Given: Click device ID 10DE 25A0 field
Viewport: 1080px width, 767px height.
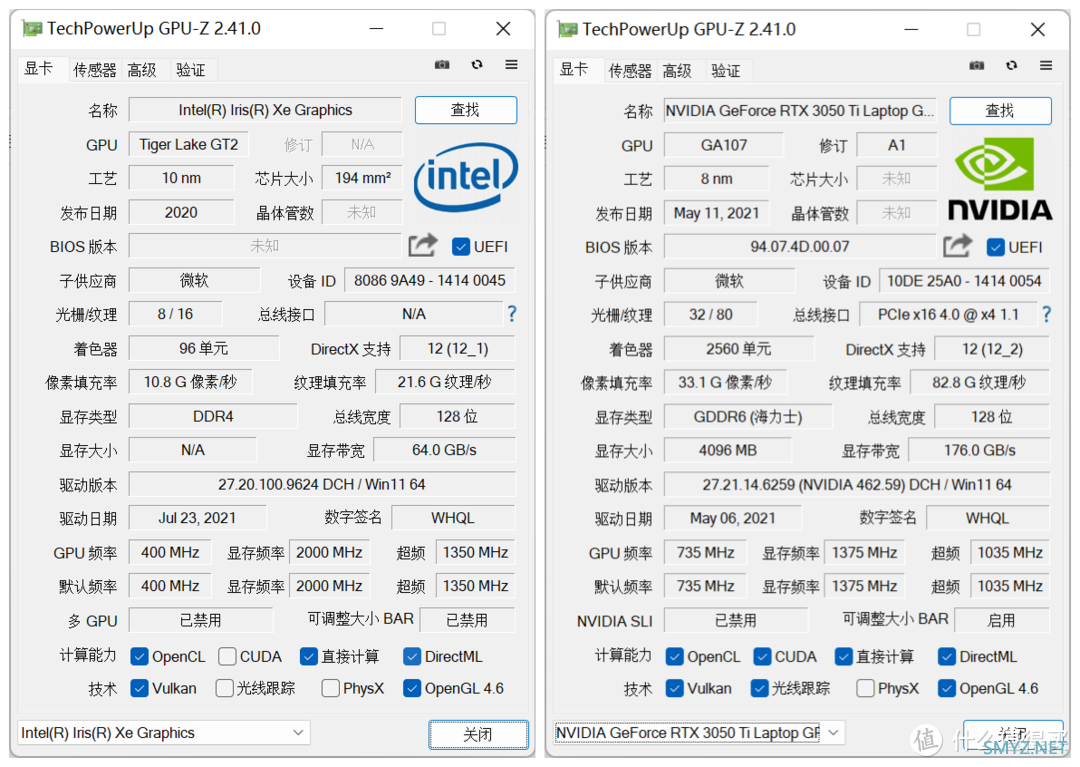Looking at the screenshot, I should click(x=964, y=281).
